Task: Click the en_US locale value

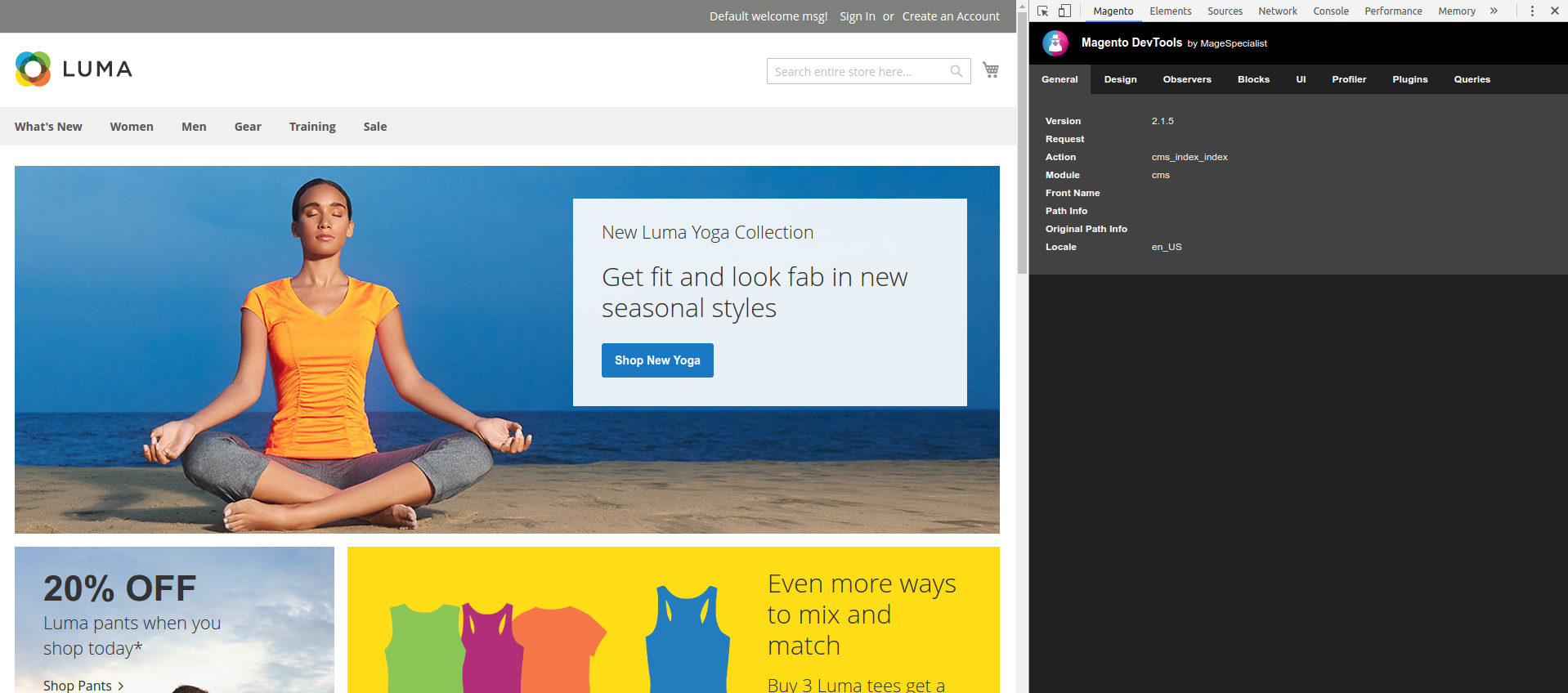Action: tap(1167, 247)
